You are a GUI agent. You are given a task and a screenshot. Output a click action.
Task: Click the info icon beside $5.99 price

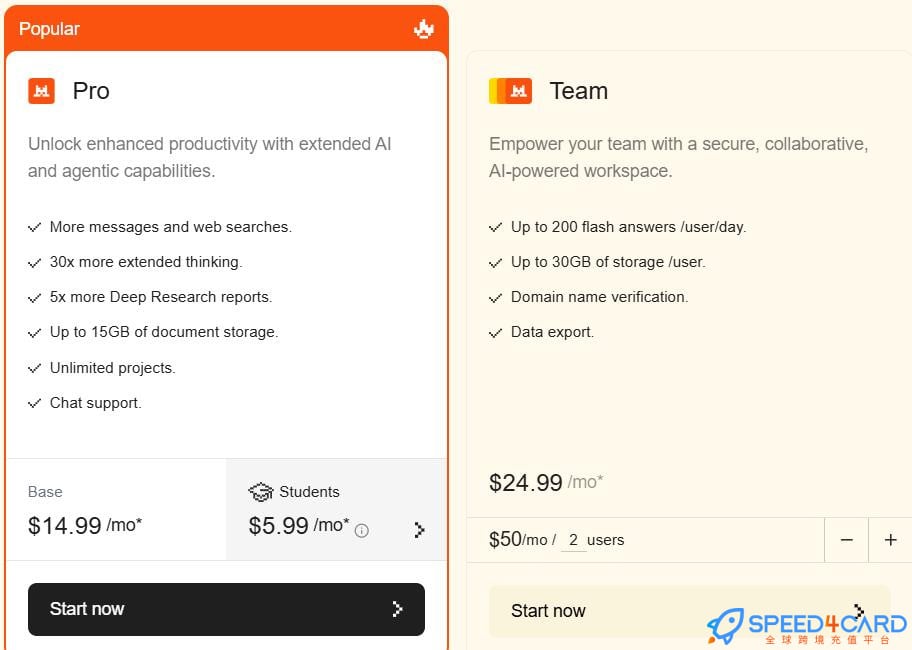point(362,531)
